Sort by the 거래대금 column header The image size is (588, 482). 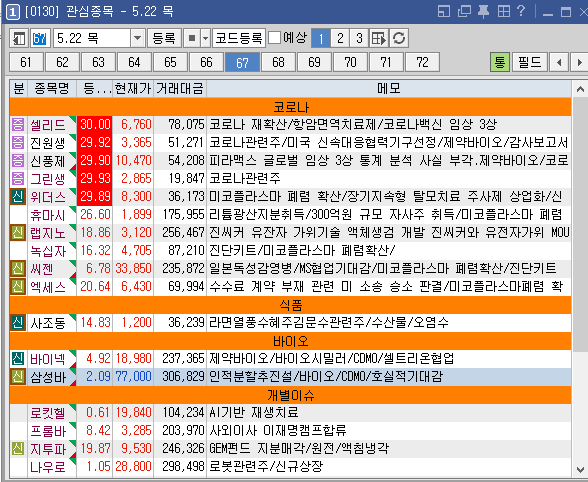coord(180,89)
